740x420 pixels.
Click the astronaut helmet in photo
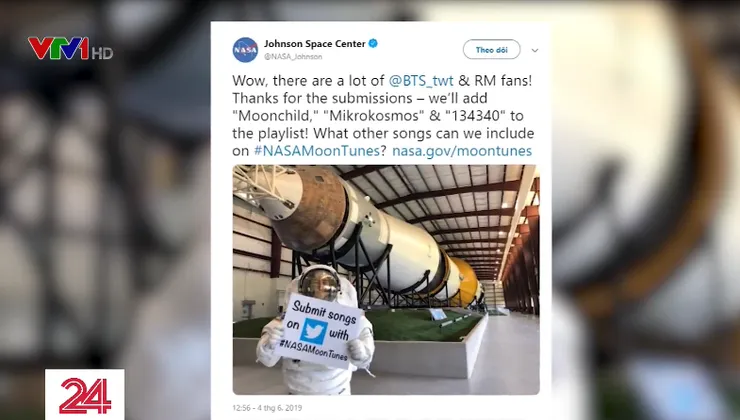coord(320,282)
